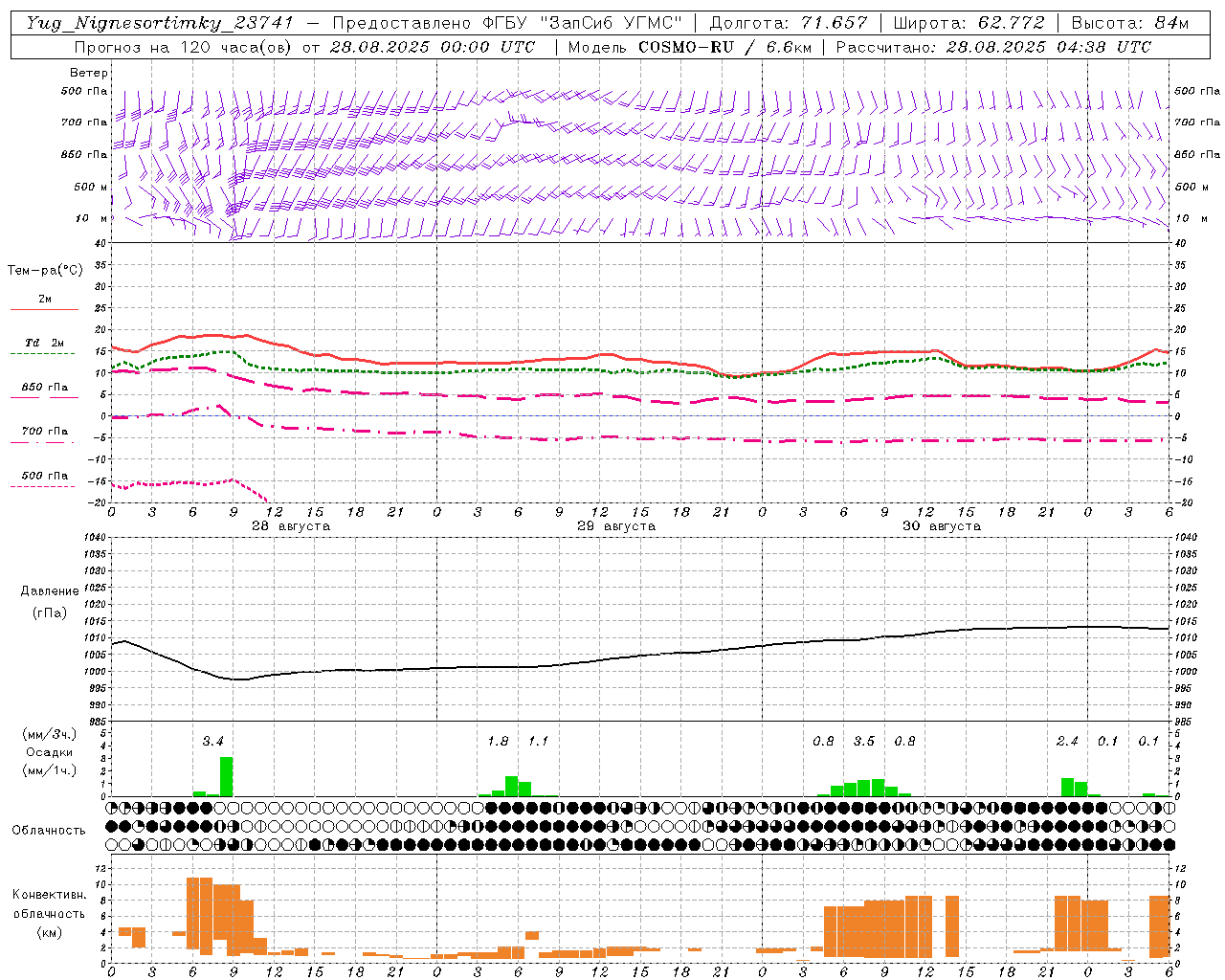Select the 28 августа date label
The image size is (1225, 980).
tap(291, 526)
